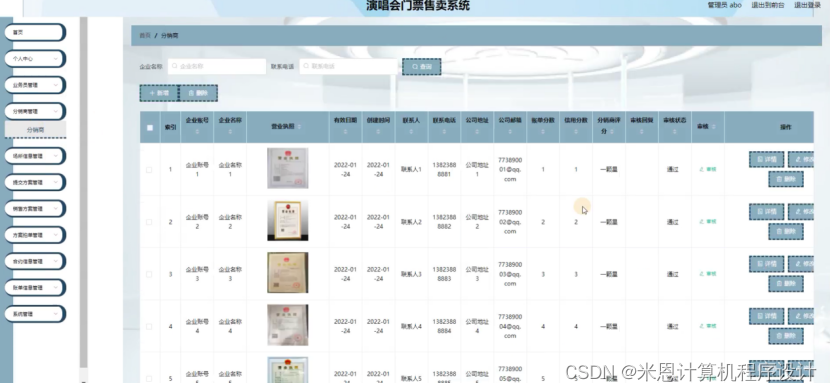Toggle the select-all checkbox in table header
This screenshot has height=391, width=832.
point(150,127)
